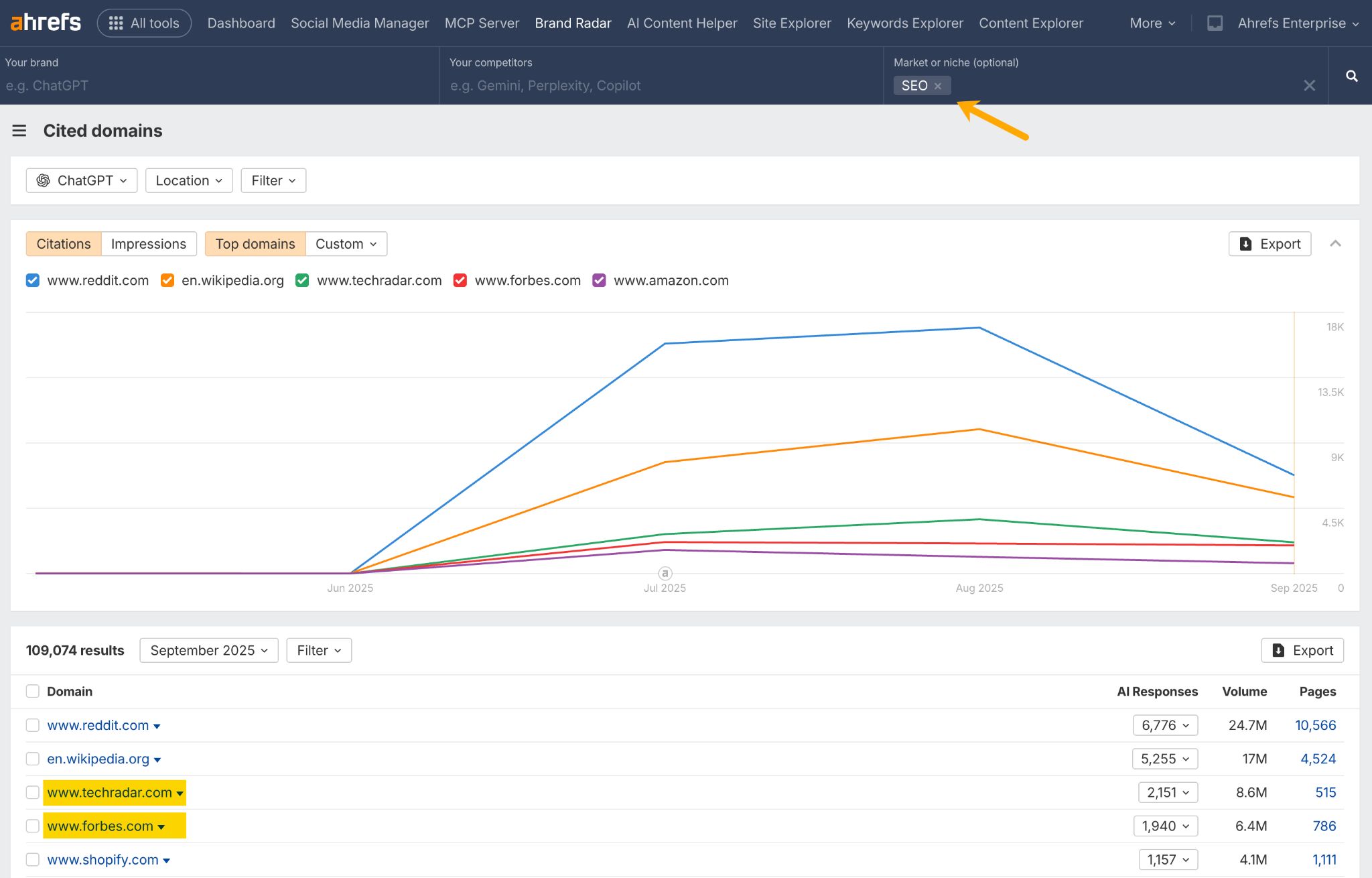Click the ahrefs logo
This screenshot has width=1372, height=878.
(44, 22)
